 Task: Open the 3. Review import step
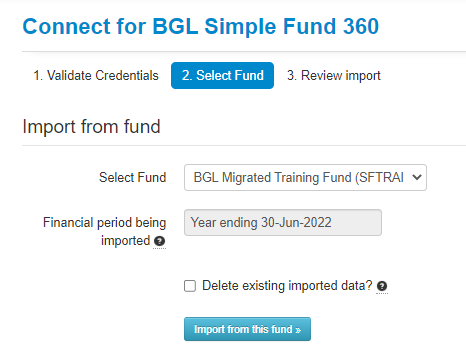334,75
